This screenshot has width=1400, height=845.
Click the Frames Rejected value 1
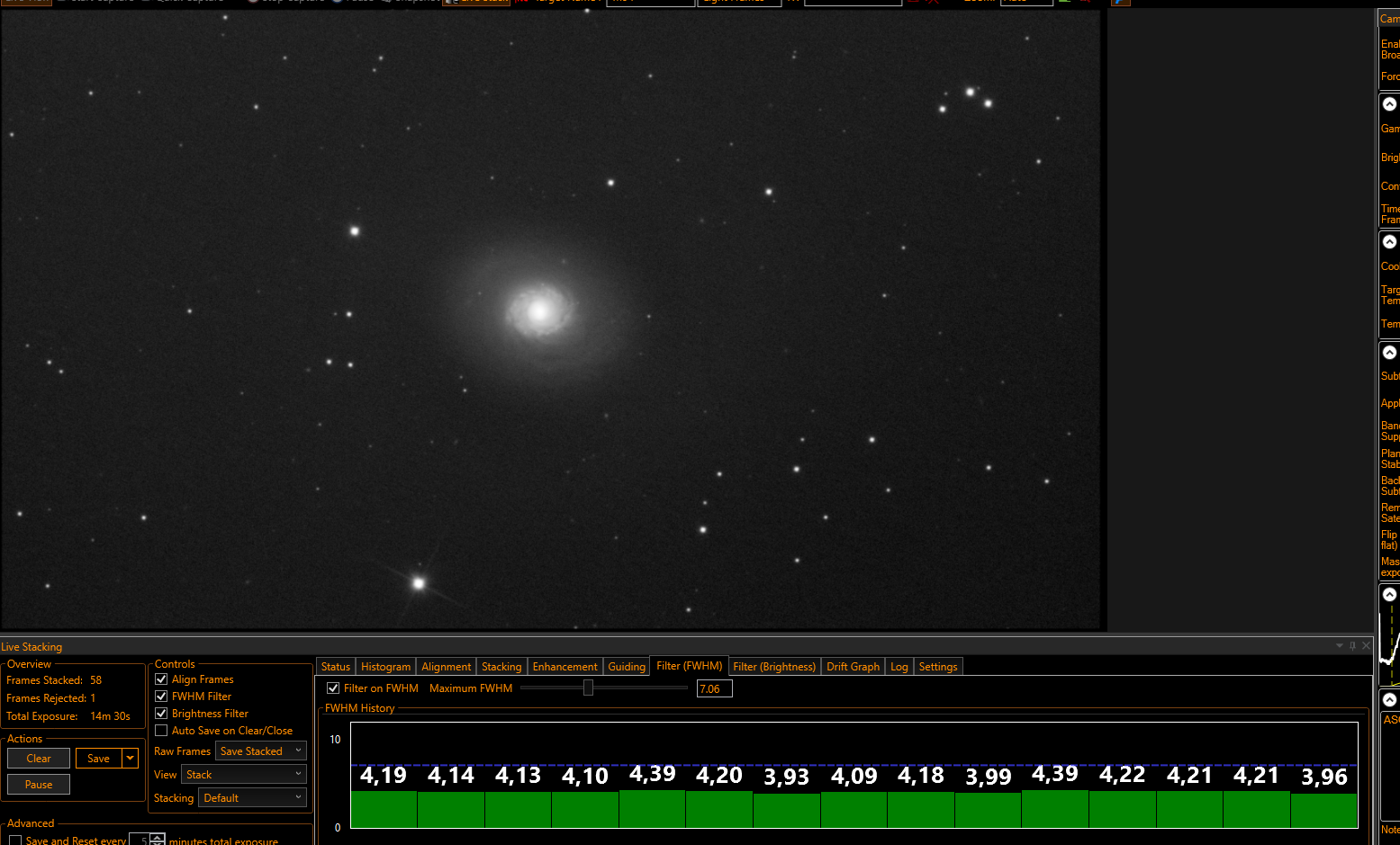coord(93,698)
